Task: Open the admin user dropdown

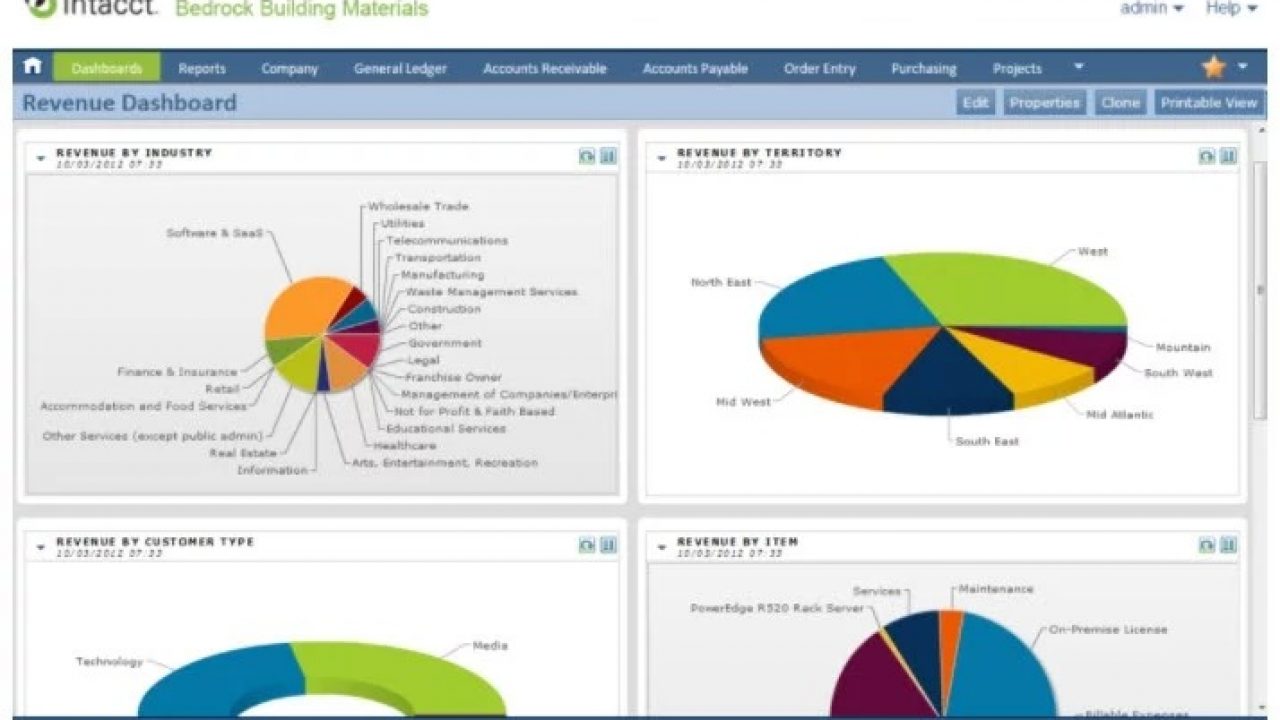Action: [x=1152, y=8]
